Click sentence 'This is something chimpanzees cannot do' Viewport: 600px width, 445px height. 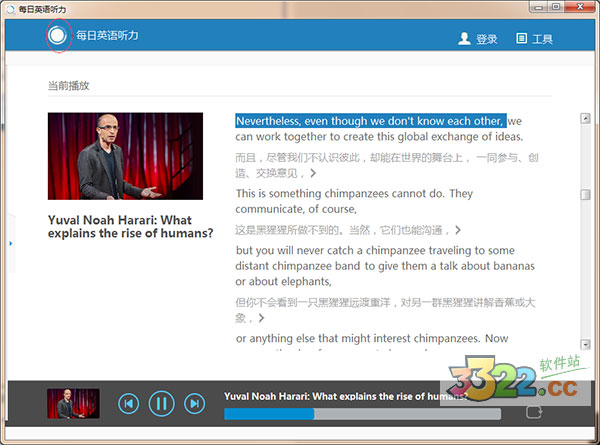(354, 201)
